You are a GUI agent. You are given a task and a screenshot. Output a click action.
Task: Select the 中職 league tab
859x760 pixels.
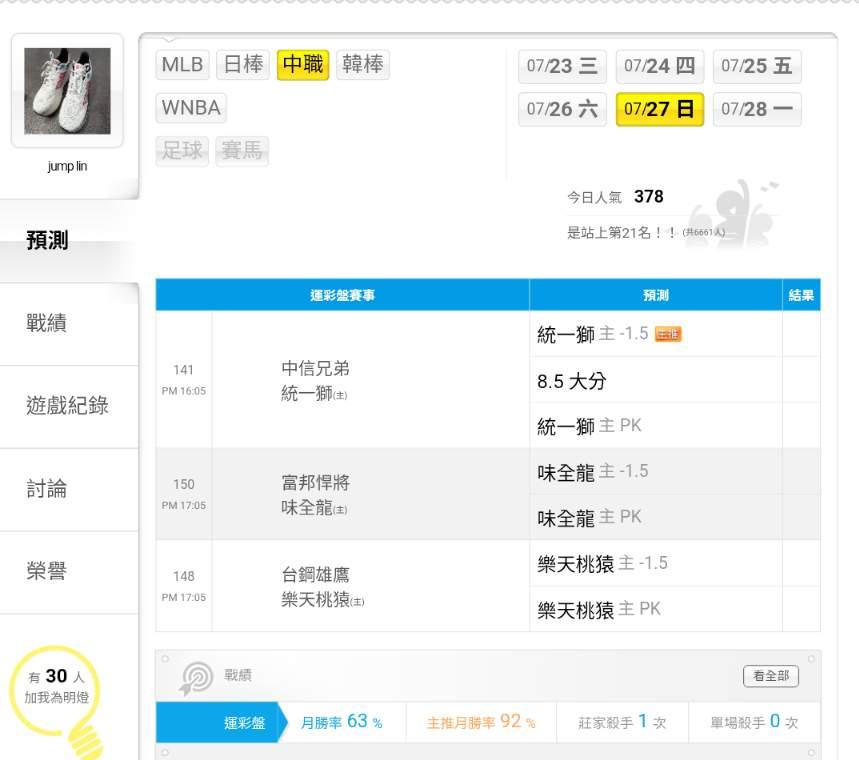tap(303, 65)
